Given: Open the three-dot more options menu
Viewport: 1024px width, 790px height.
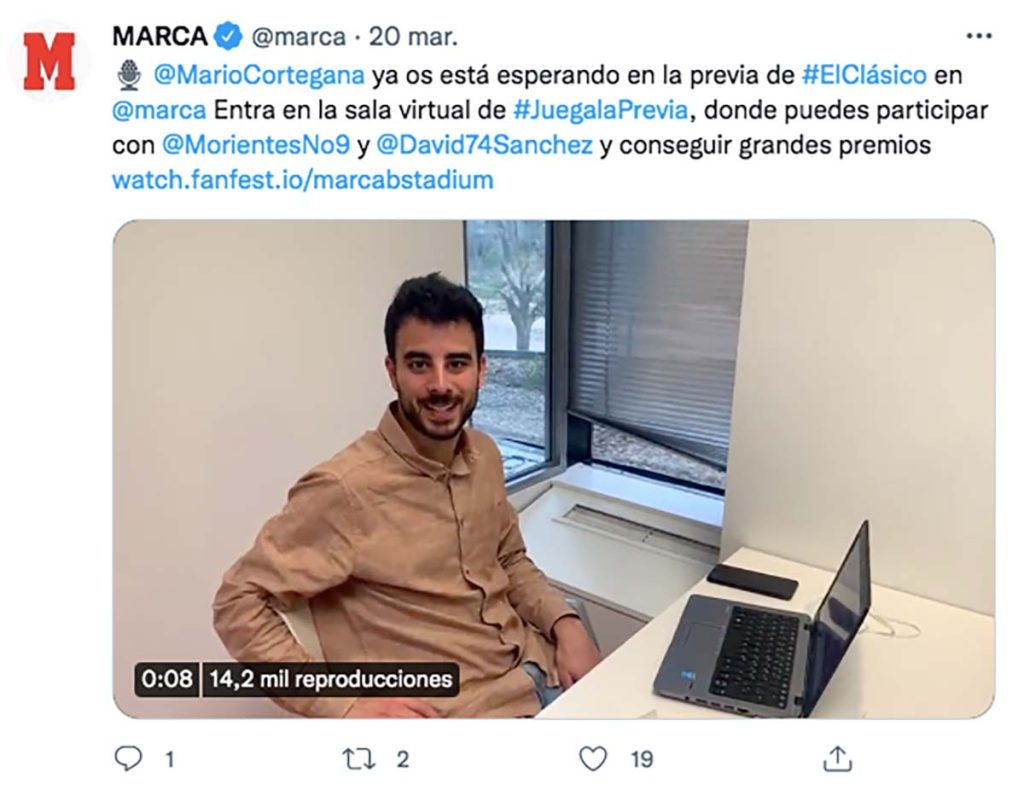Looking at the screenshot, I should [978, 36].
